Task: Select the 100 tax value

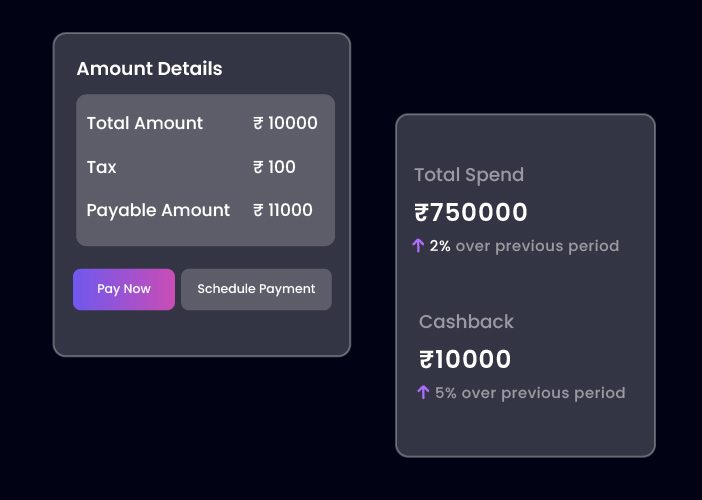Action: coord(282,167)
